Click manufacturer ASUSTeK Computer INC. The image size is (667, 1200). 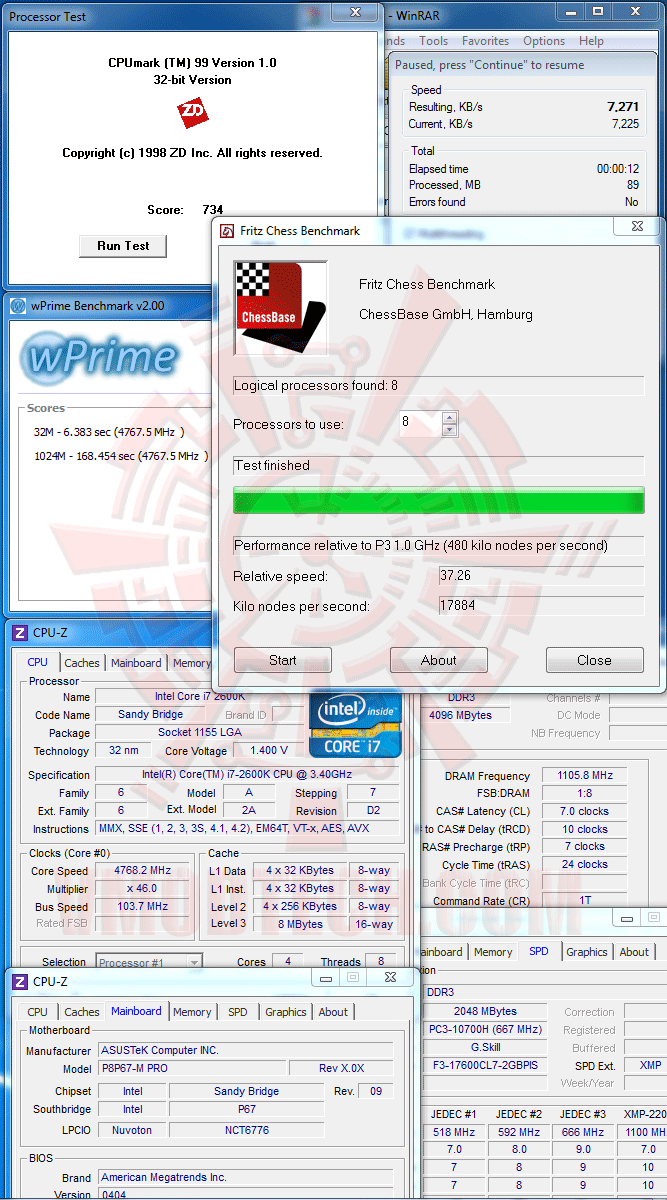(x=245, y=1050)
